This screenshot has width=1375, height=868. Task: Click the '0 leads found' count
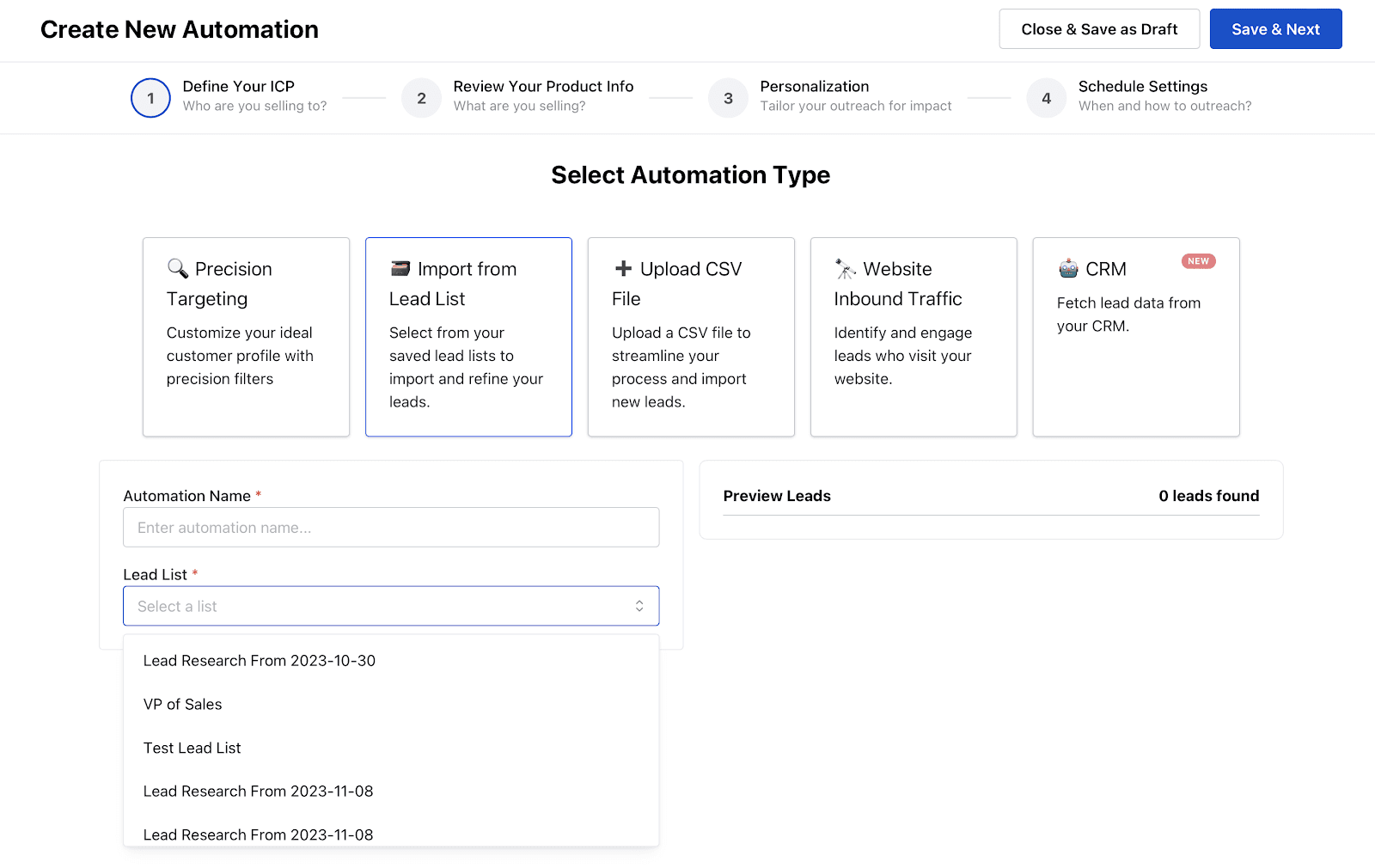point(1208,496)
